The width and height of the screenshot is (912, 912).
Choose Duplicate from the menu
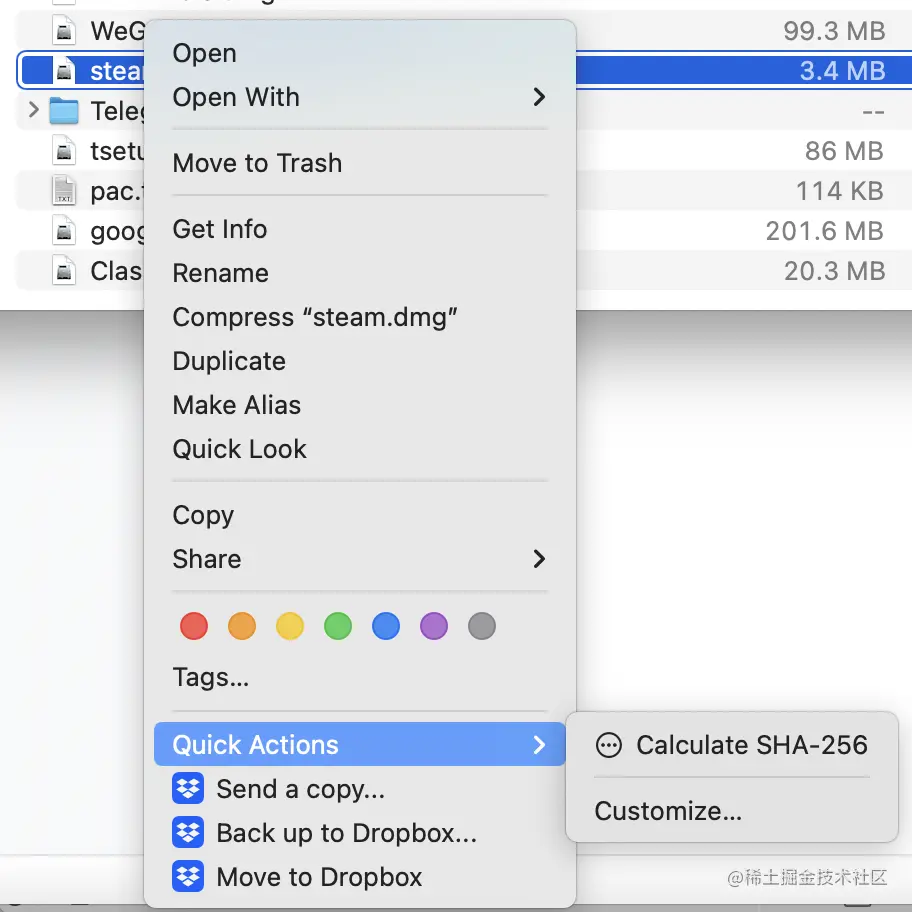[229, 361]
